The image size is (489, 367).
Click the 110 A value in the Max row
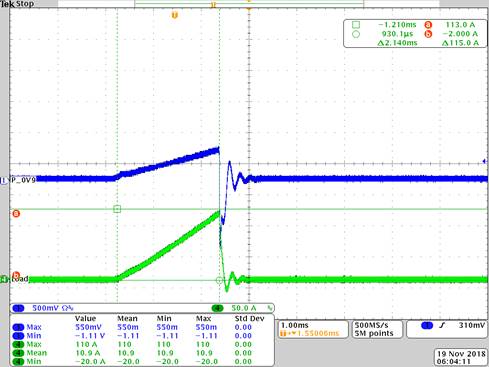click(86, 344)
